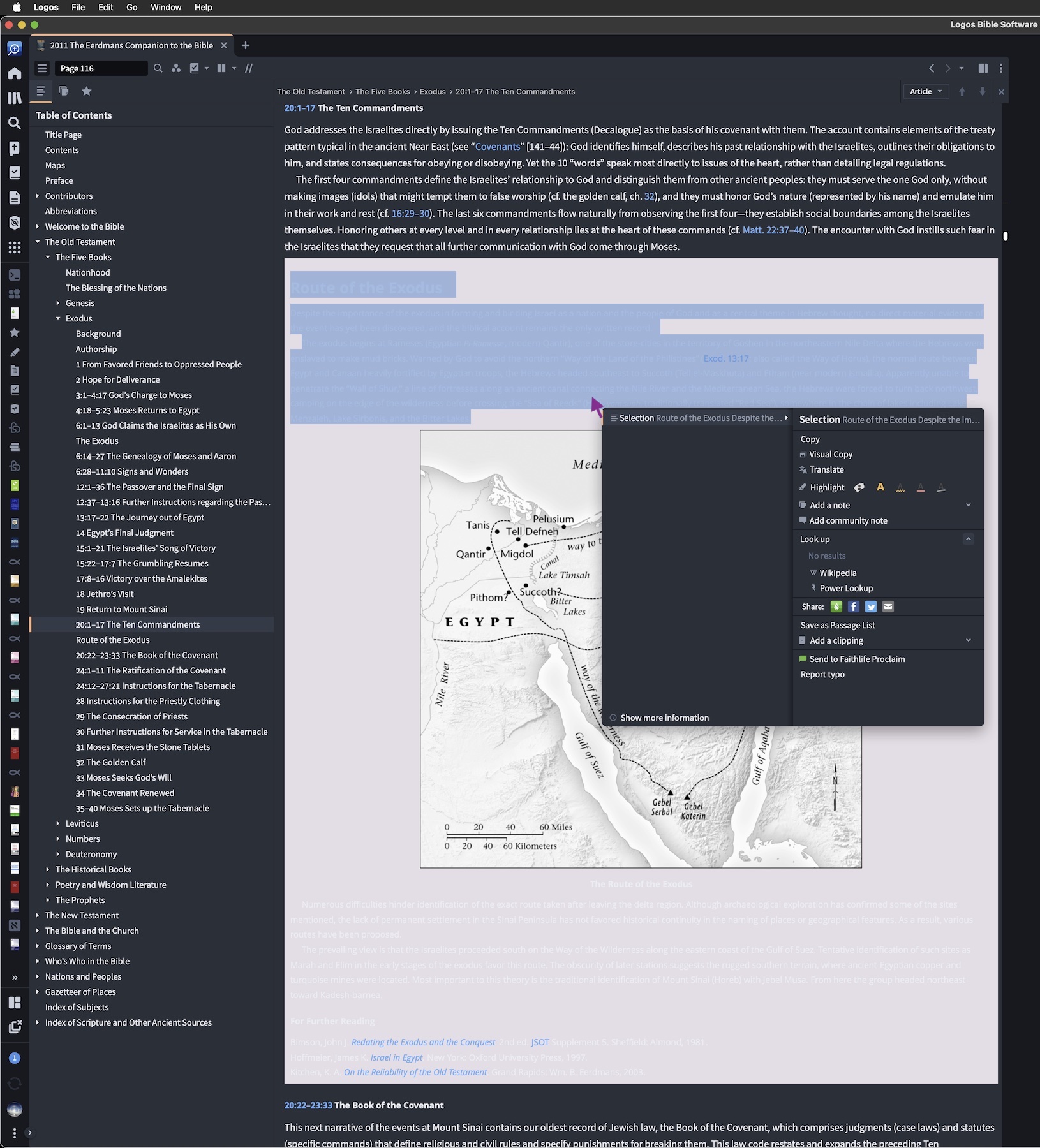This screenshot has height=1148, width=1040.
Task: Click the parallel resources double-slash icon
Action: click(249, 68)
